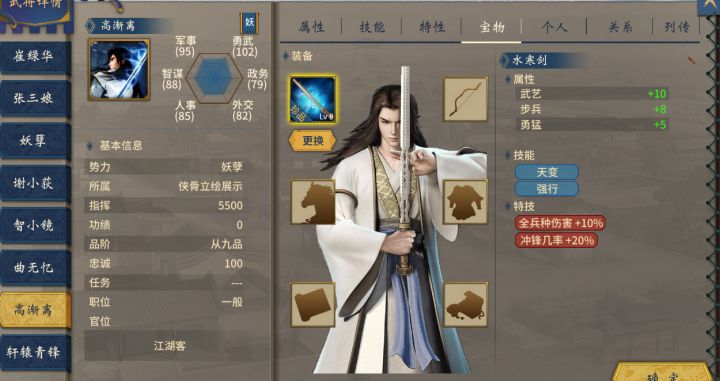Open the horse mount equipment slot

pyautogui.click(x=313, y=202)
